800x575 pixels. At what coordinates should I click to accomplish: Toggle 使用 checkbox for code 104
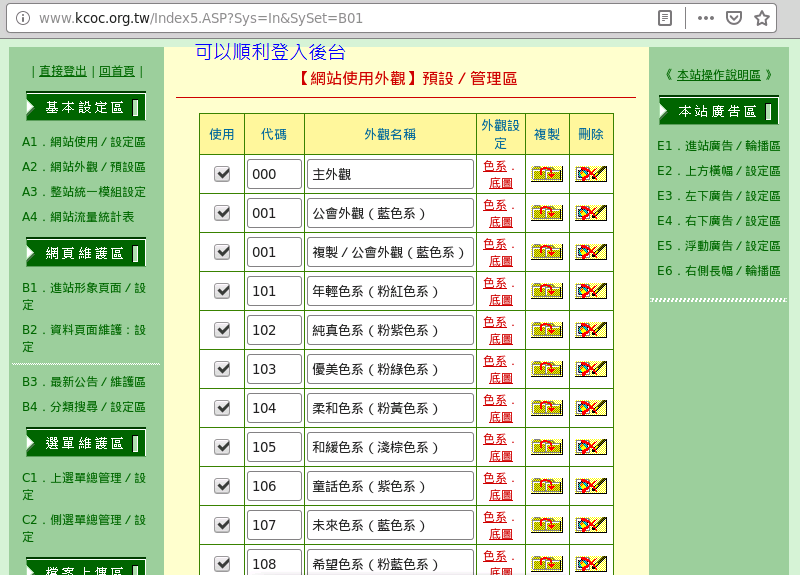[222, 408]
